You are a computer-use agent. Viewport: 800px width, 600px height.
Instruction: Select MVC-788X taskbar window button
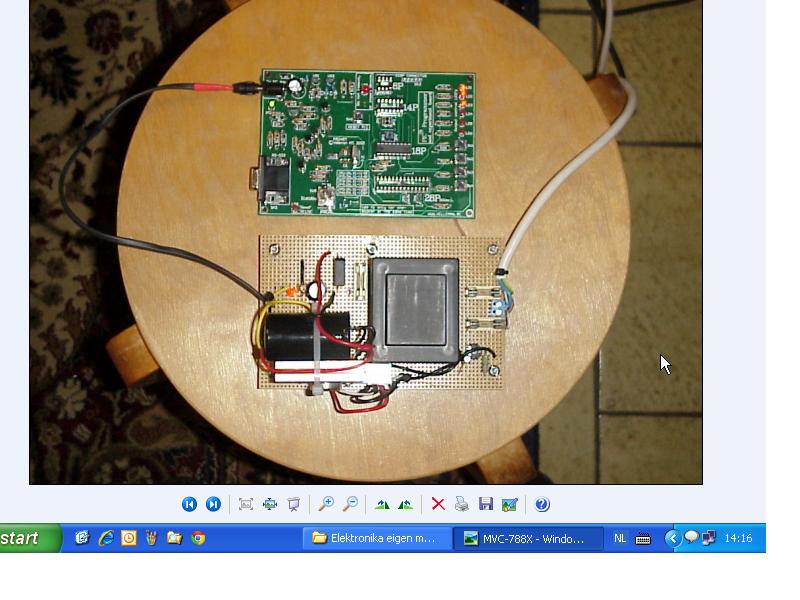click(527, 538)
